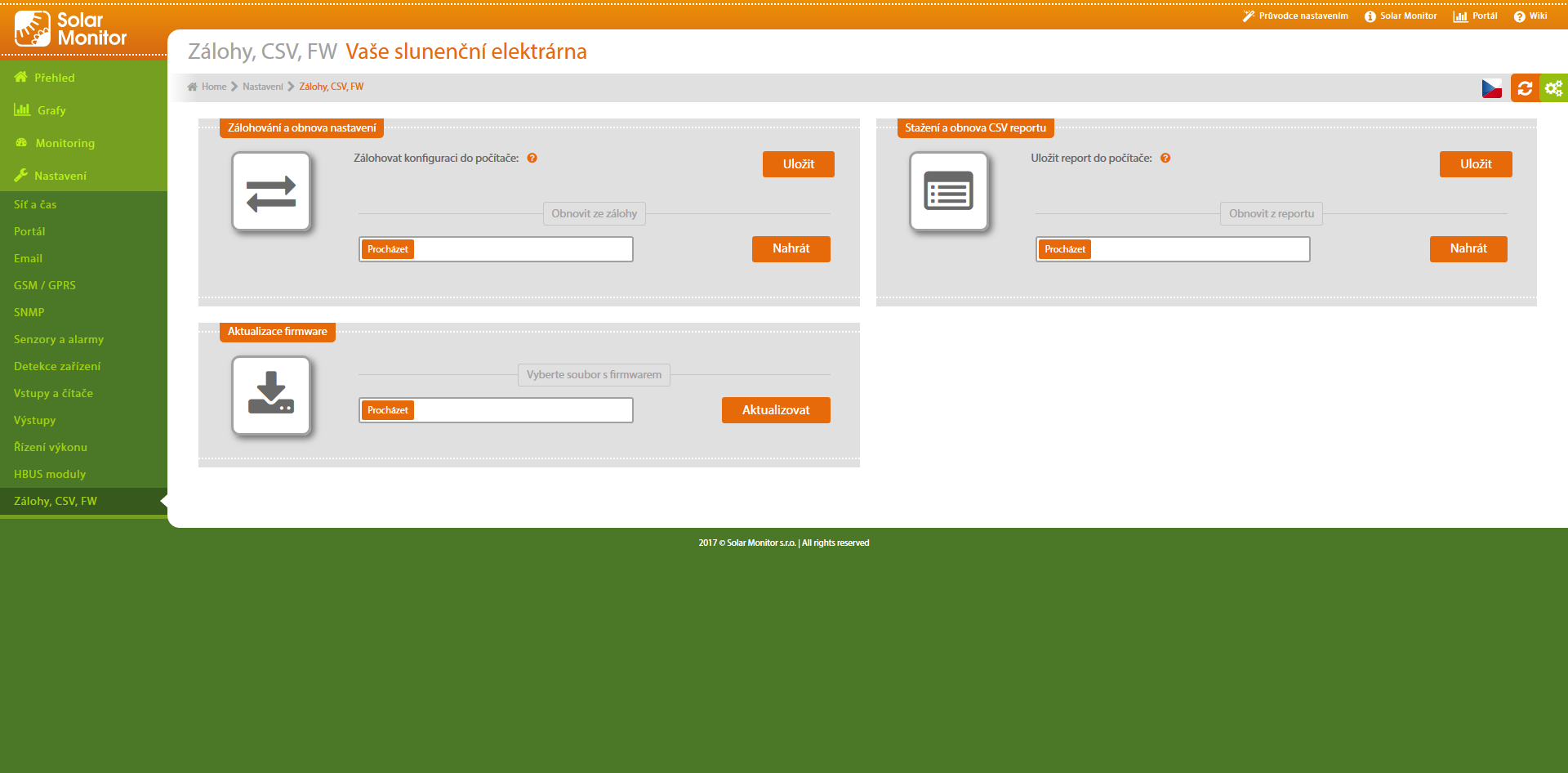Click the Czech flag language icon

(x=1491, y=88)
